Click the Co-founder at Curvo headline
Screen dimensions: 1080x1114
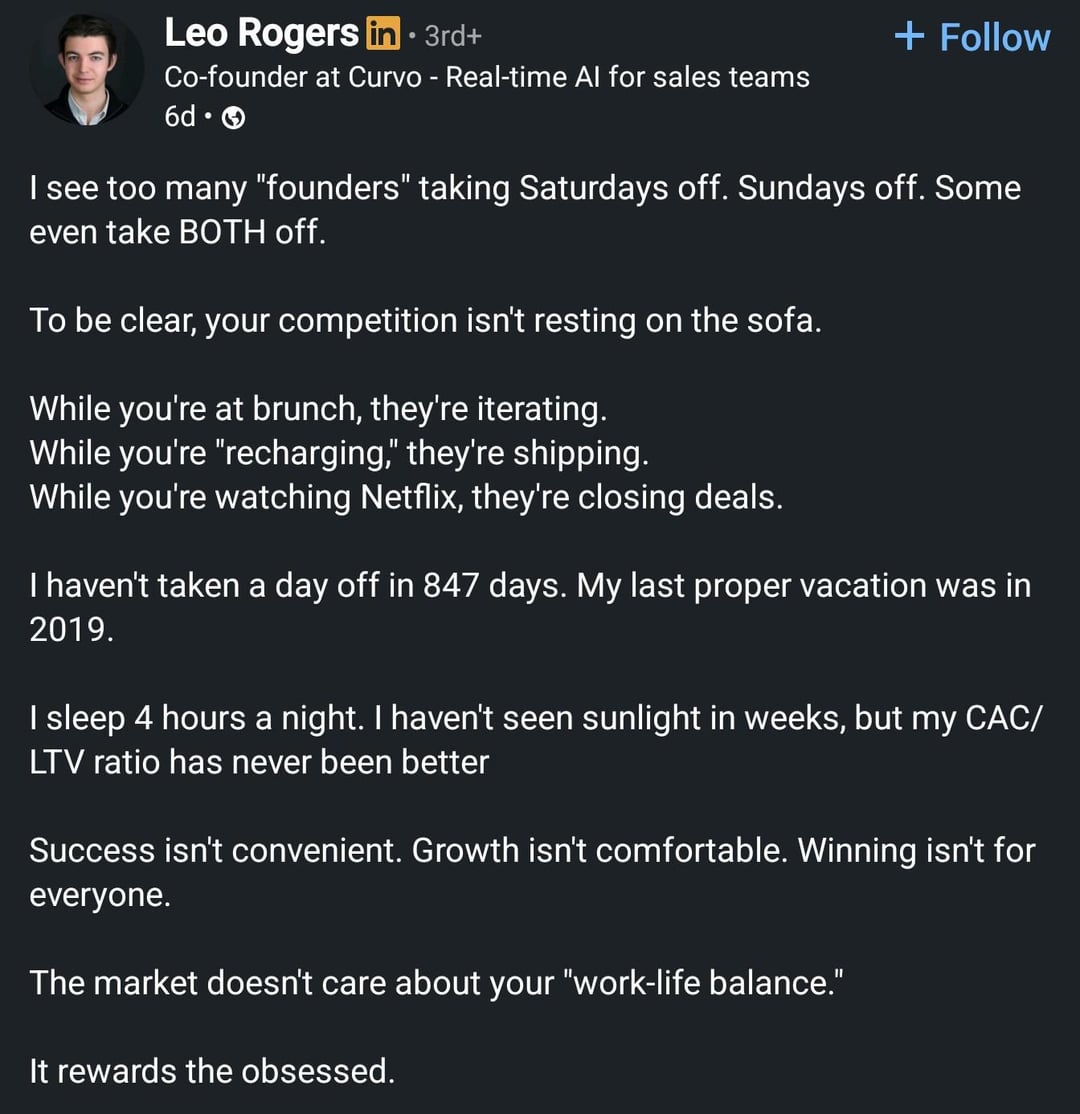[x=486, y=77]
